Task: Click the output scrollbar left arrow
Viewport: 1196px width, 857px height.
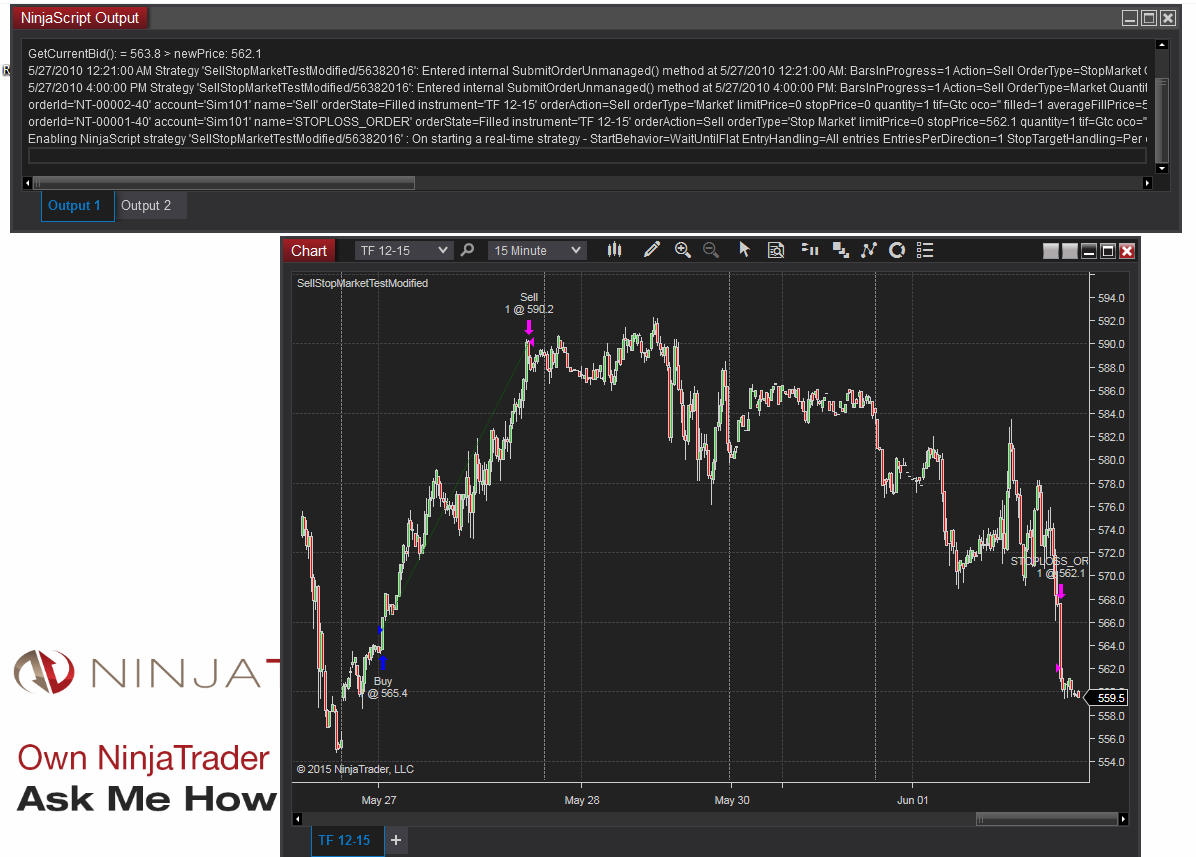Action: click(x=27, y=183)
